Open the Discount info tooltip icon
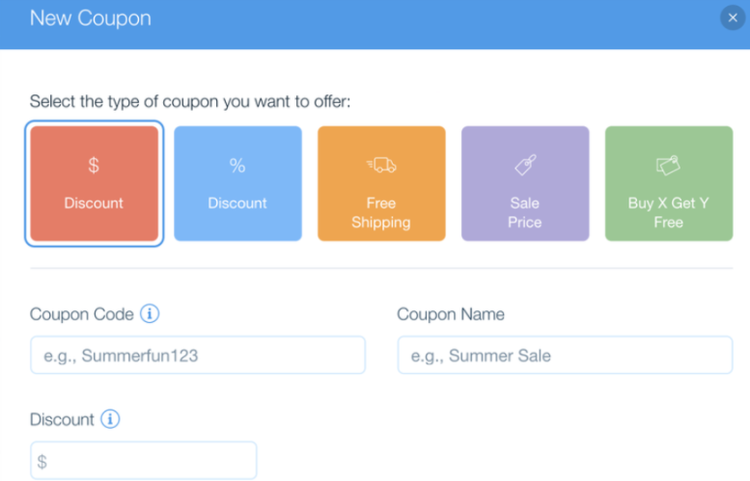 point(110,419)
